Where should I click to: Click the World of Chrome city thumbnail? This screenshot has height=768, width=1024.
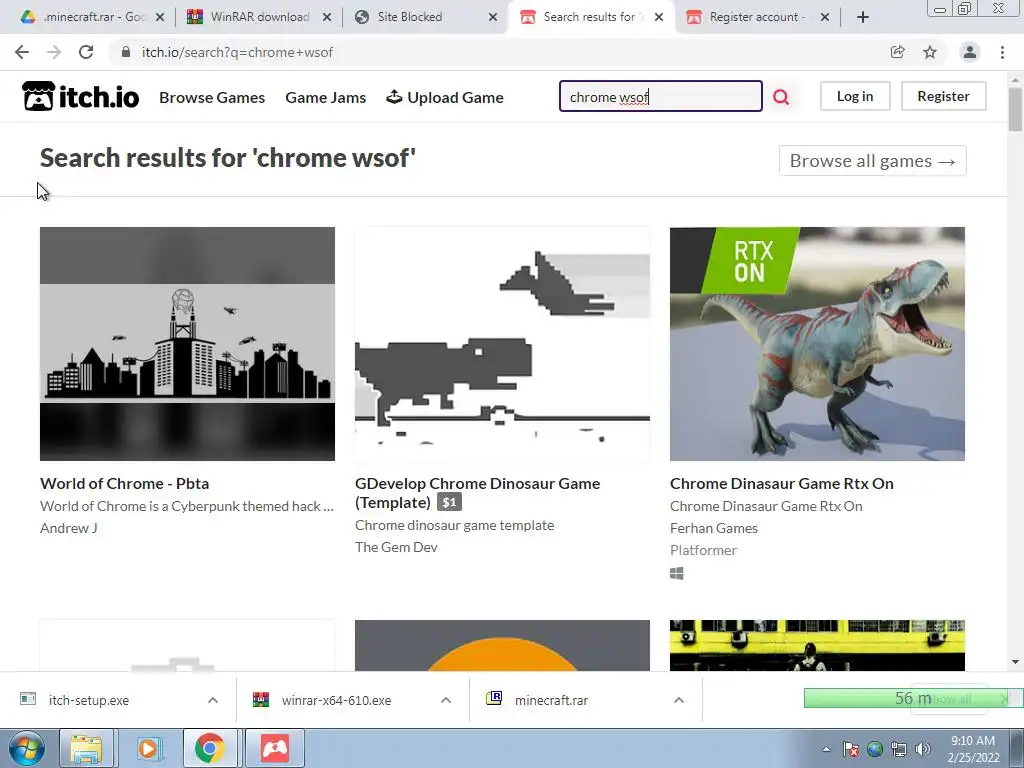point(187,344)
